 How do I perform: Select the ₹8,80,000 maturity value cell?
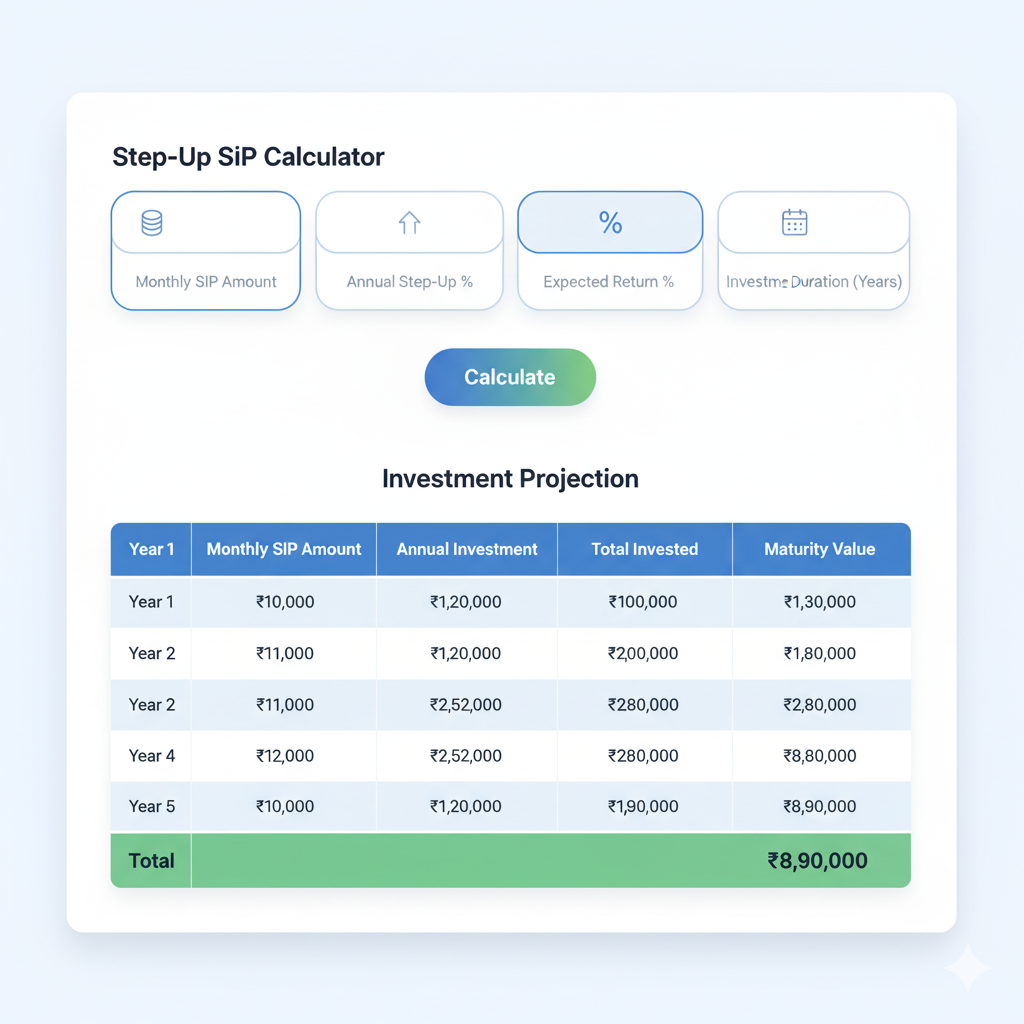coord(820,756)
